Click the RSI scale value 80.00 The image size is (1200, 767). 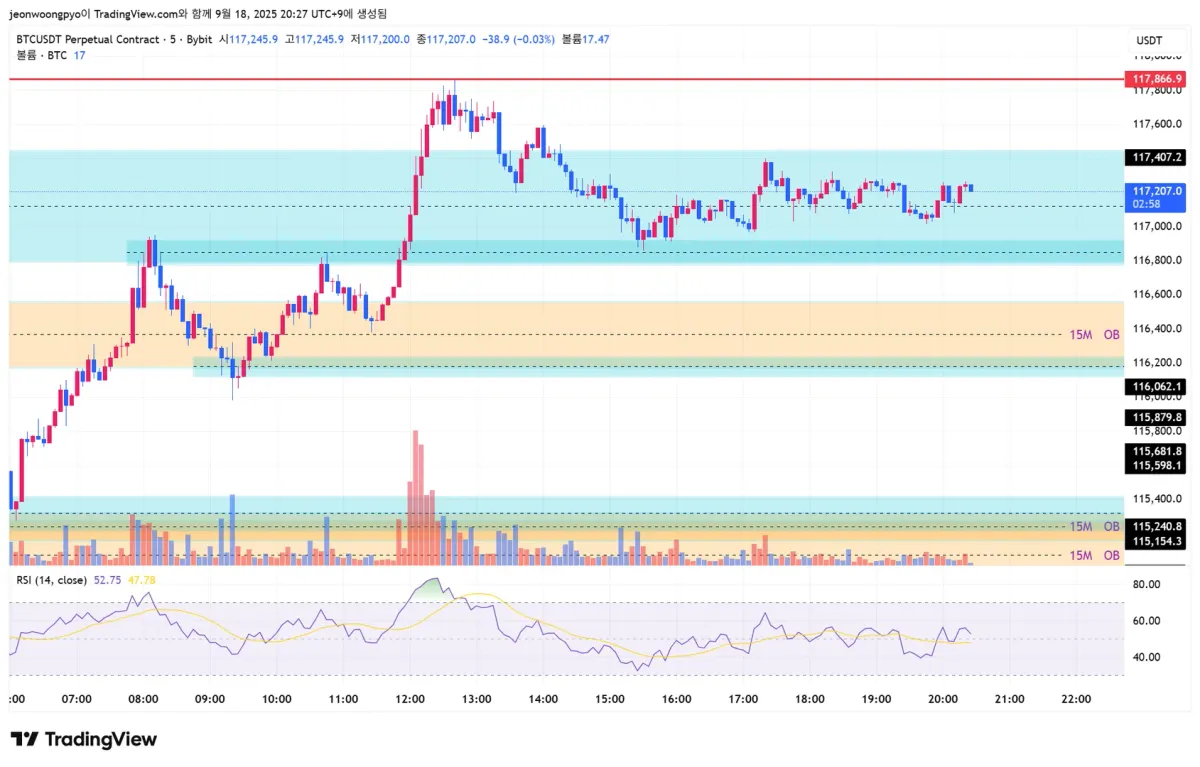1147,584
